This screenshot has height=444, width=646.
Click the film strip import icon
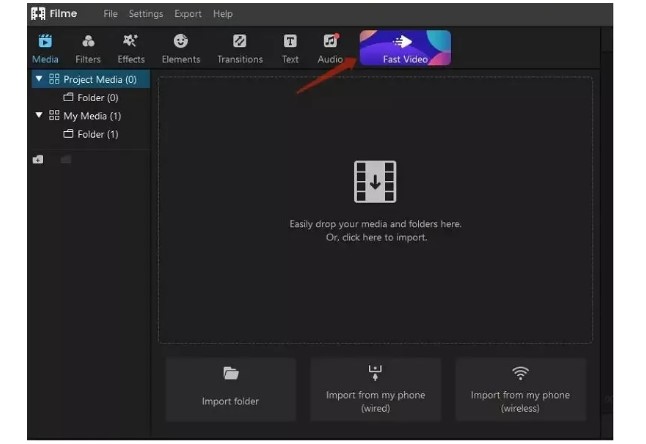click(375, 182)
